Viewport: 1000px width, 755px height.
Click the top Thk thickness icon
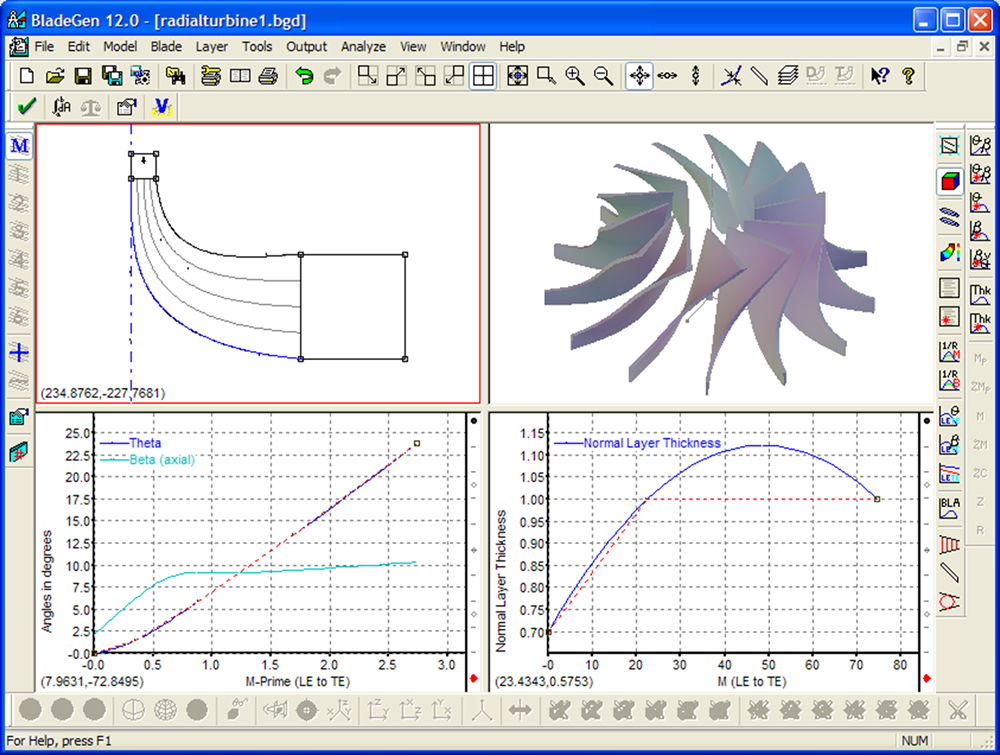pos(980,293)
